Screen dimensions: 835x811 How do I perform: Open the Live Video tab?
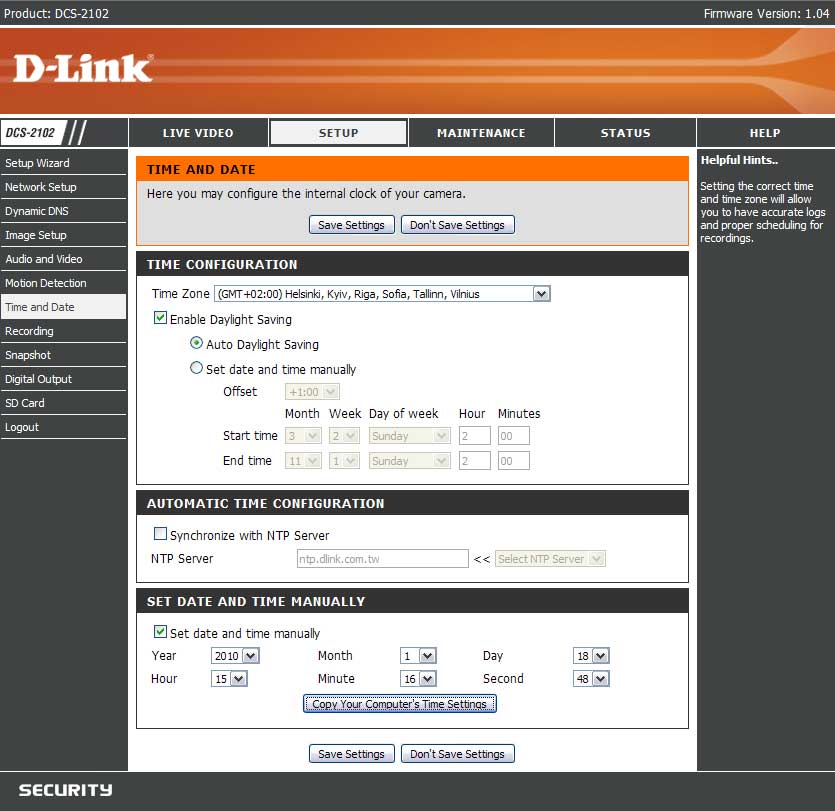198,133
